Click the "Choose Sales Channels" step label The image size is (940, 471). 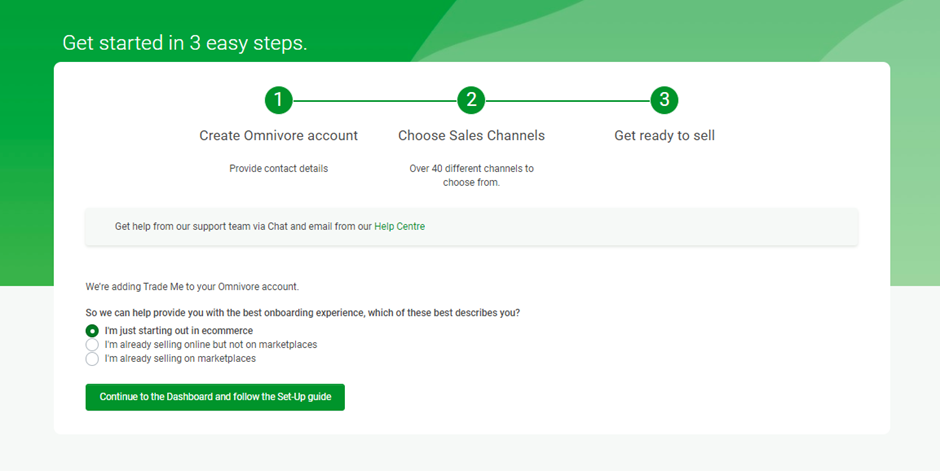[x=471, y=135]
